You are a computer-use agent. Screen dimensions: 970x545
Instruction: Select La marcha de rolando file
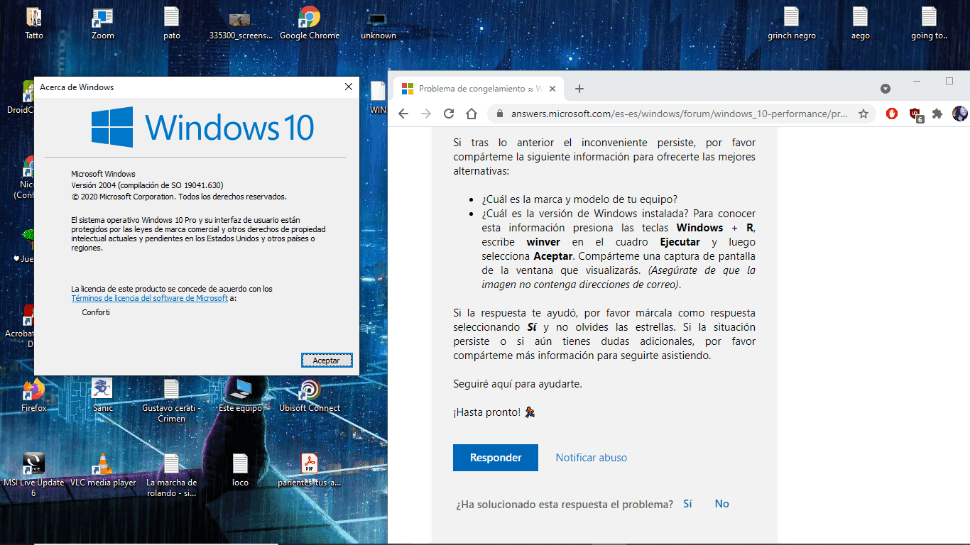click(x=171, y=475)
